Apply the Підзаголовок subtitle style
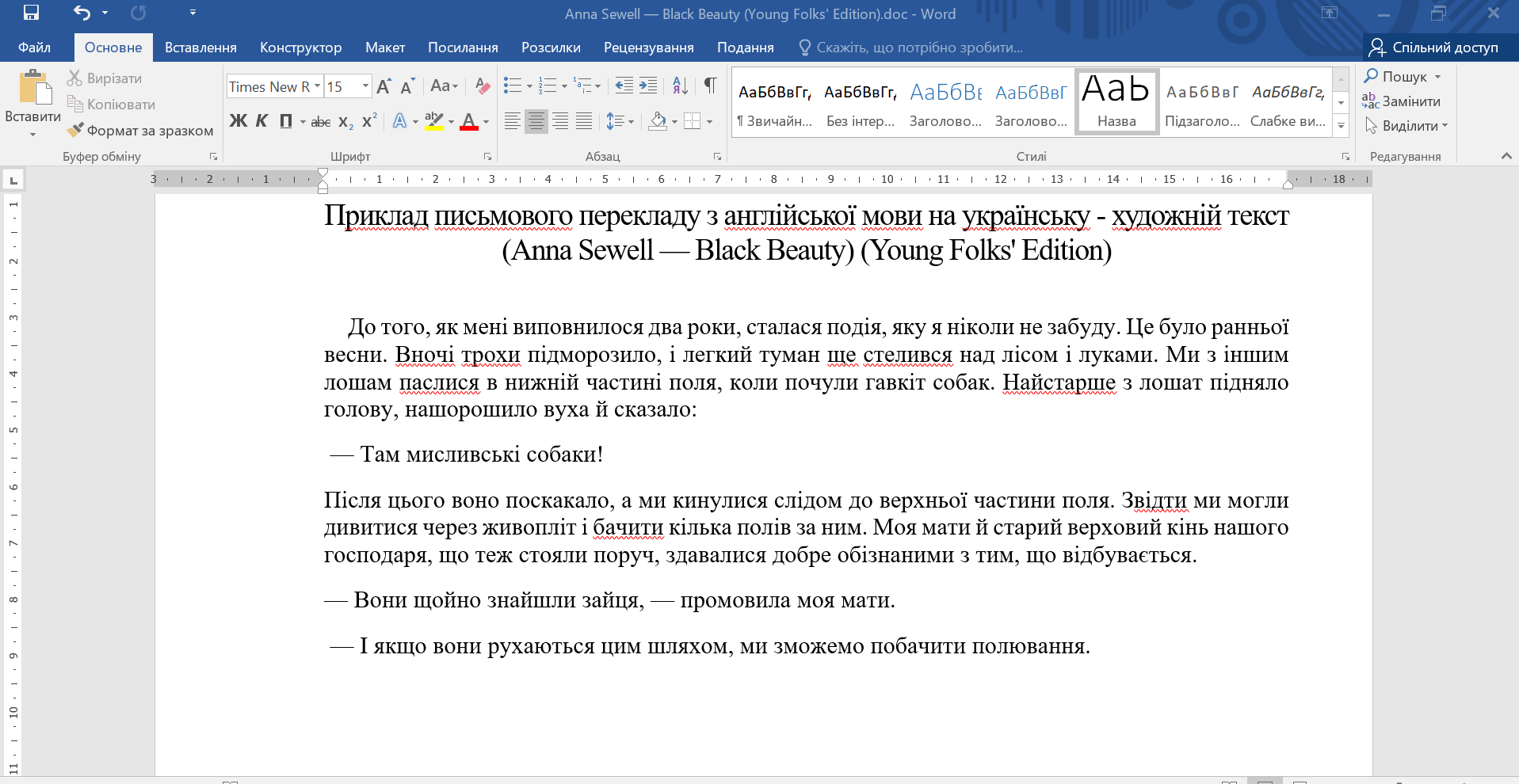1519x784 pixels. pos(1202,101)
